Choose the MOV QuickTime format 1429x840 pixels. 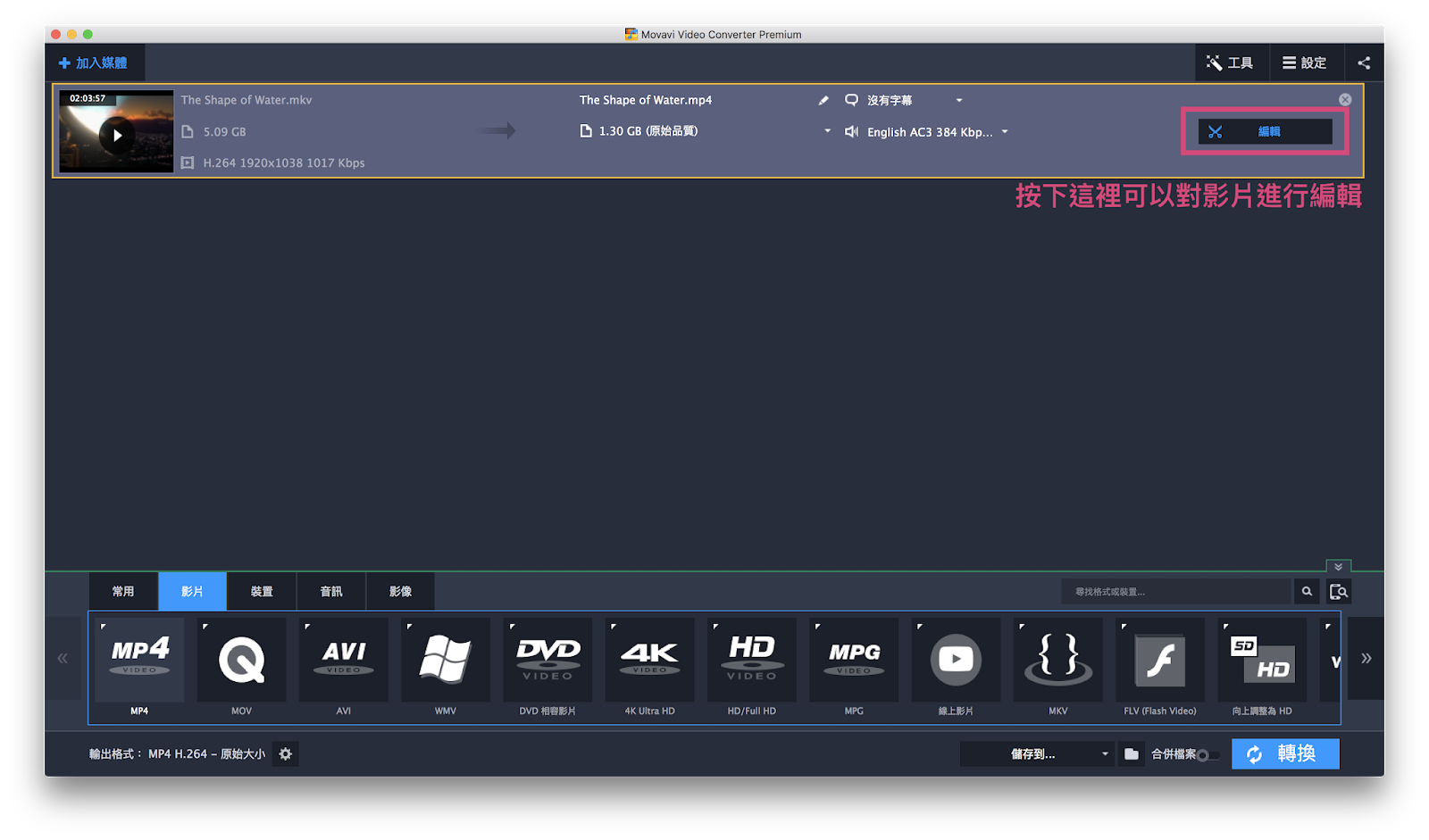coord(241,660)
